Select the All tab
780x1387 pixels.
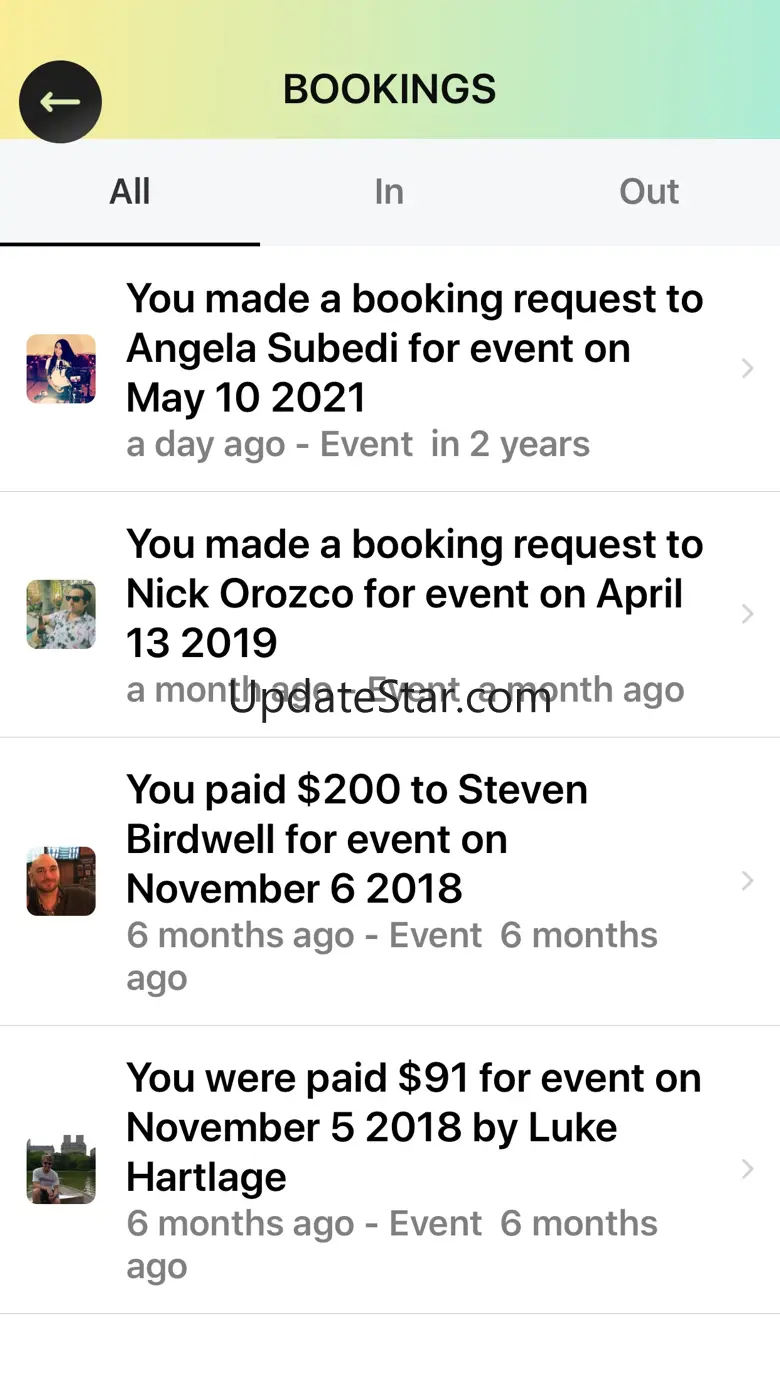tap(130, 192)
